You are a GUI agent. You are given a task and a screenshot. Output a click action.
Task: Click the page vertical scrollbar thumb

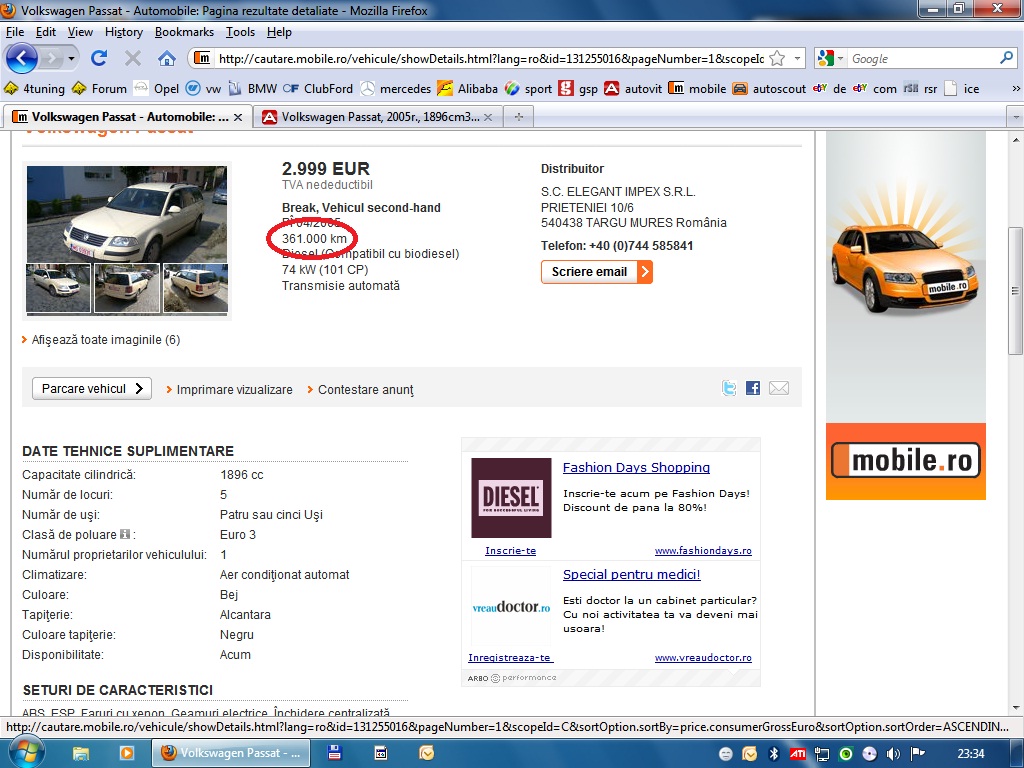1016,291
